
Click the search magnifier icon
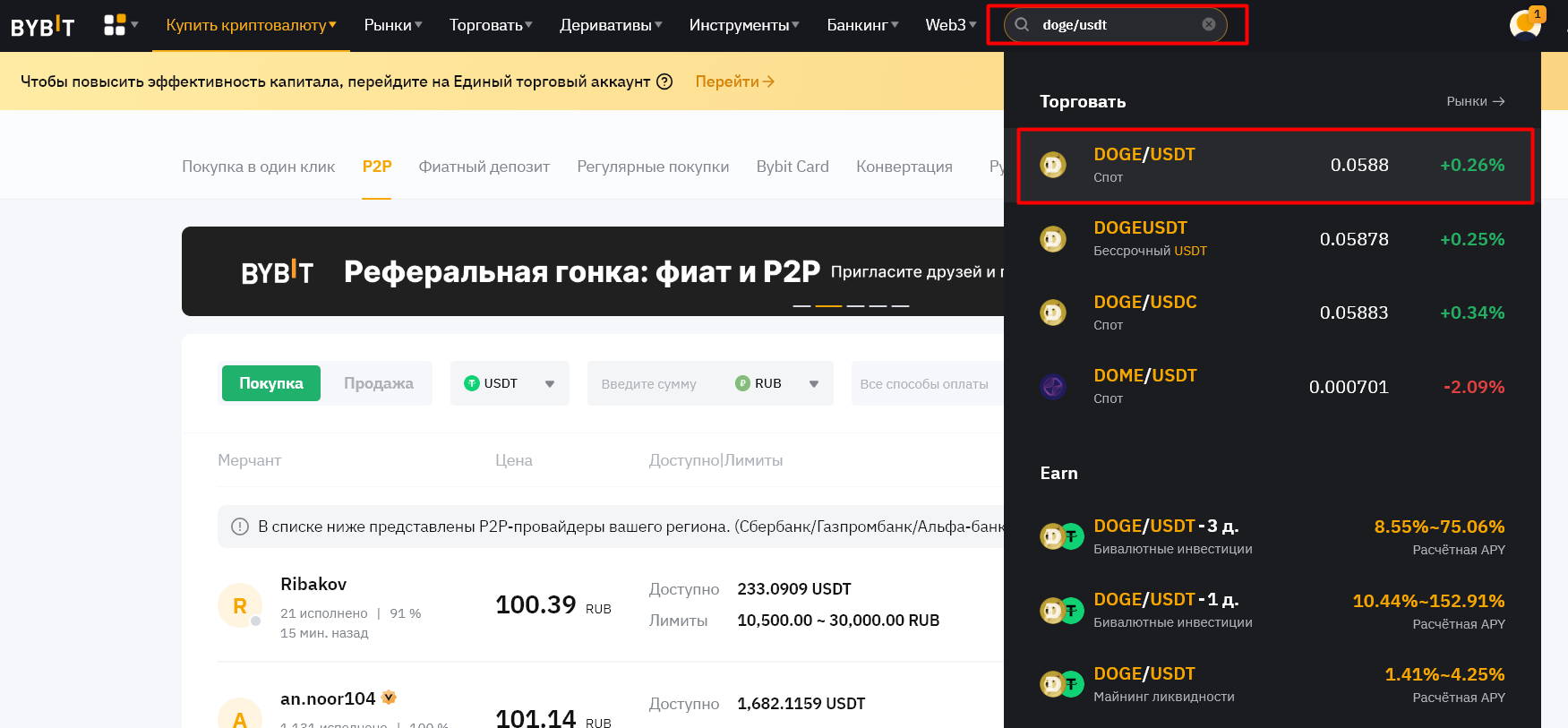[x=1022, y=24]
